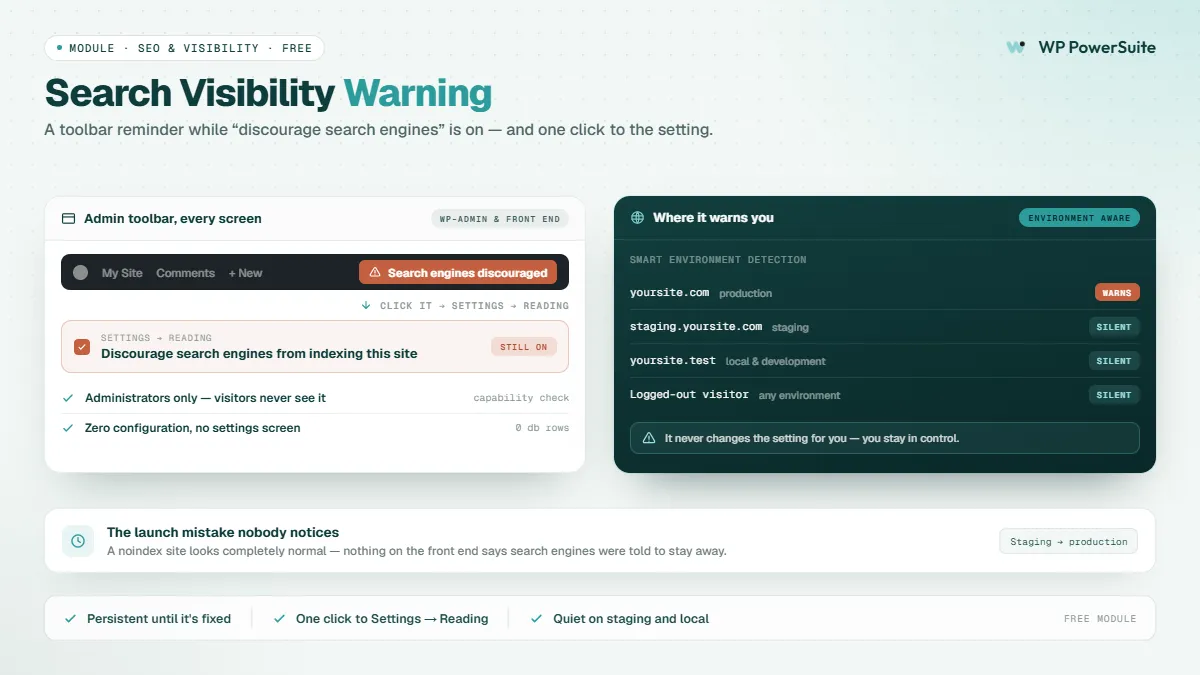Image resolution: width=1200 pixels, height=675 pixels.
Task: Click 'Discourage search engines from indexing this site' label
Action: tap(259, 353)
